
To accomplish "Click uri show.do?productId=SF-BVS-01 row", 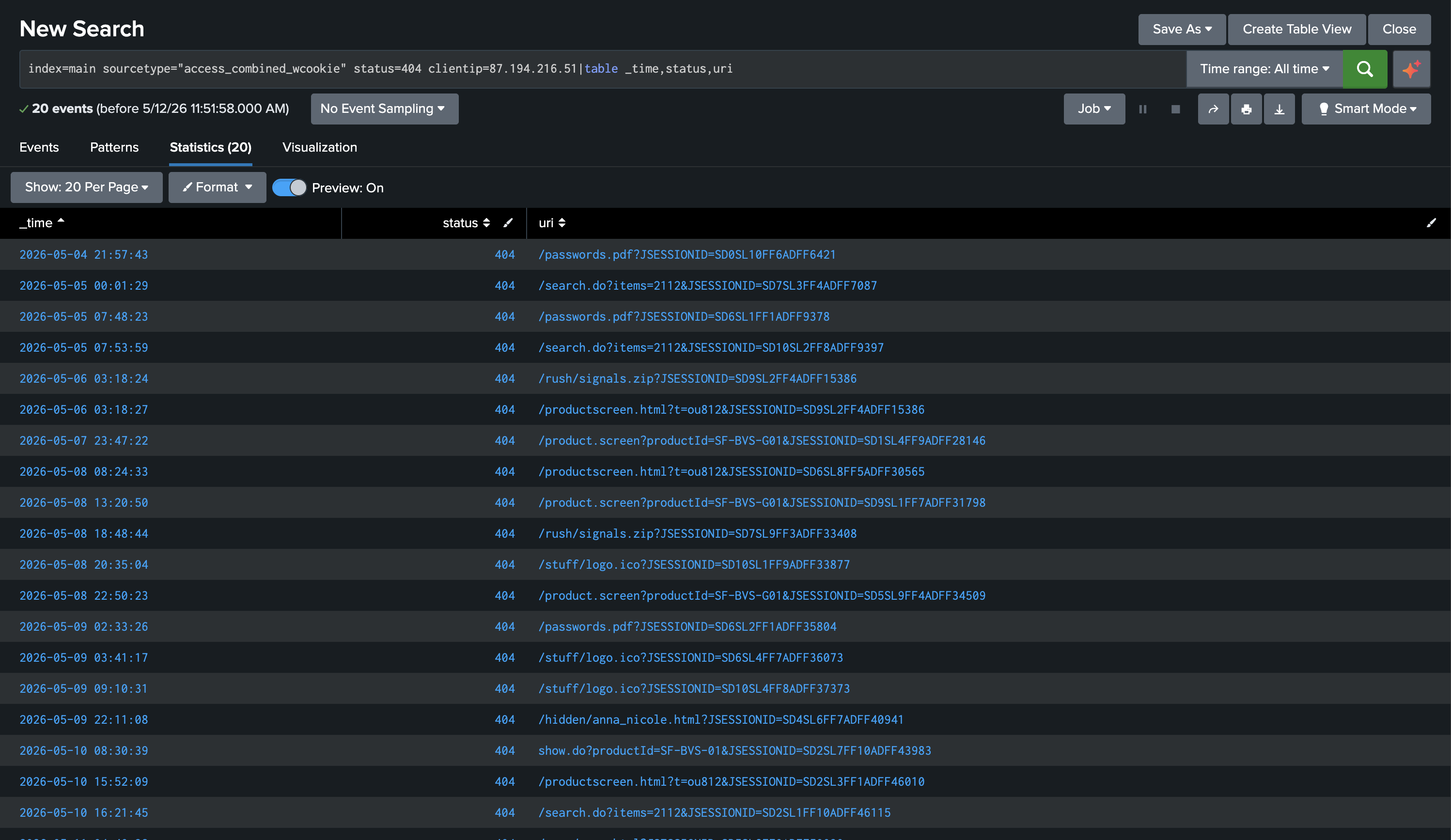I will pos(735,751).
